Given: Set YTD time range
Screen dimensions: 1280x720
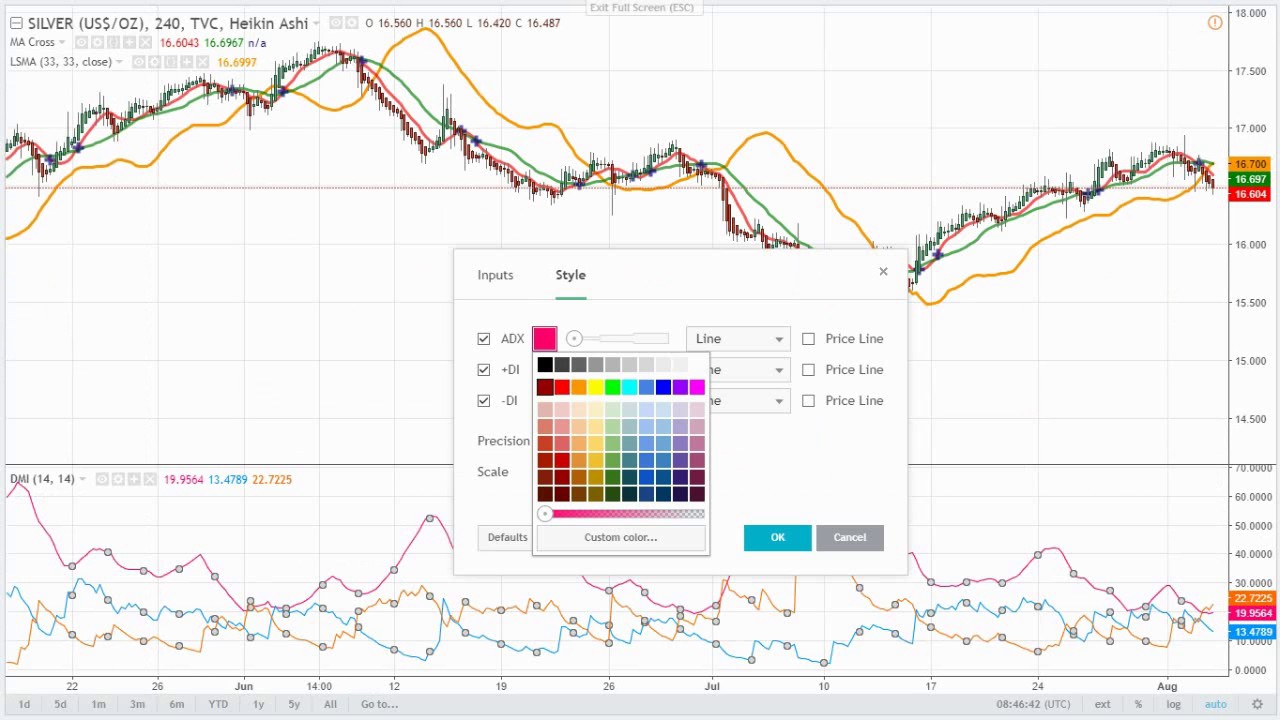Looking at the screenshot, I should click(217, 704).
